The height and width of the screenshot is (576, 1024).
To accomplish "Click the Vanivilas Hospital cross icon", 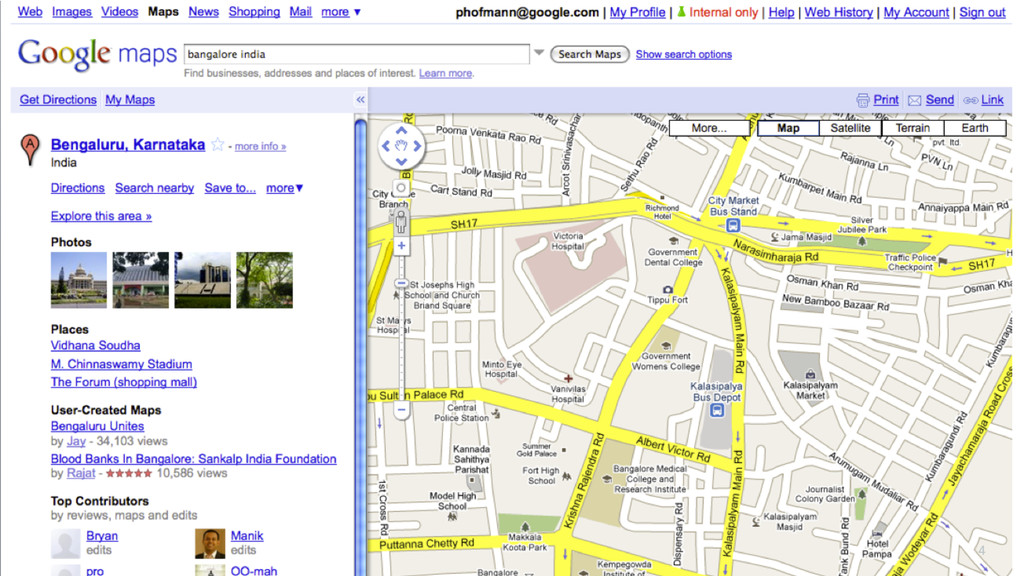I will (x=568, y=378).
